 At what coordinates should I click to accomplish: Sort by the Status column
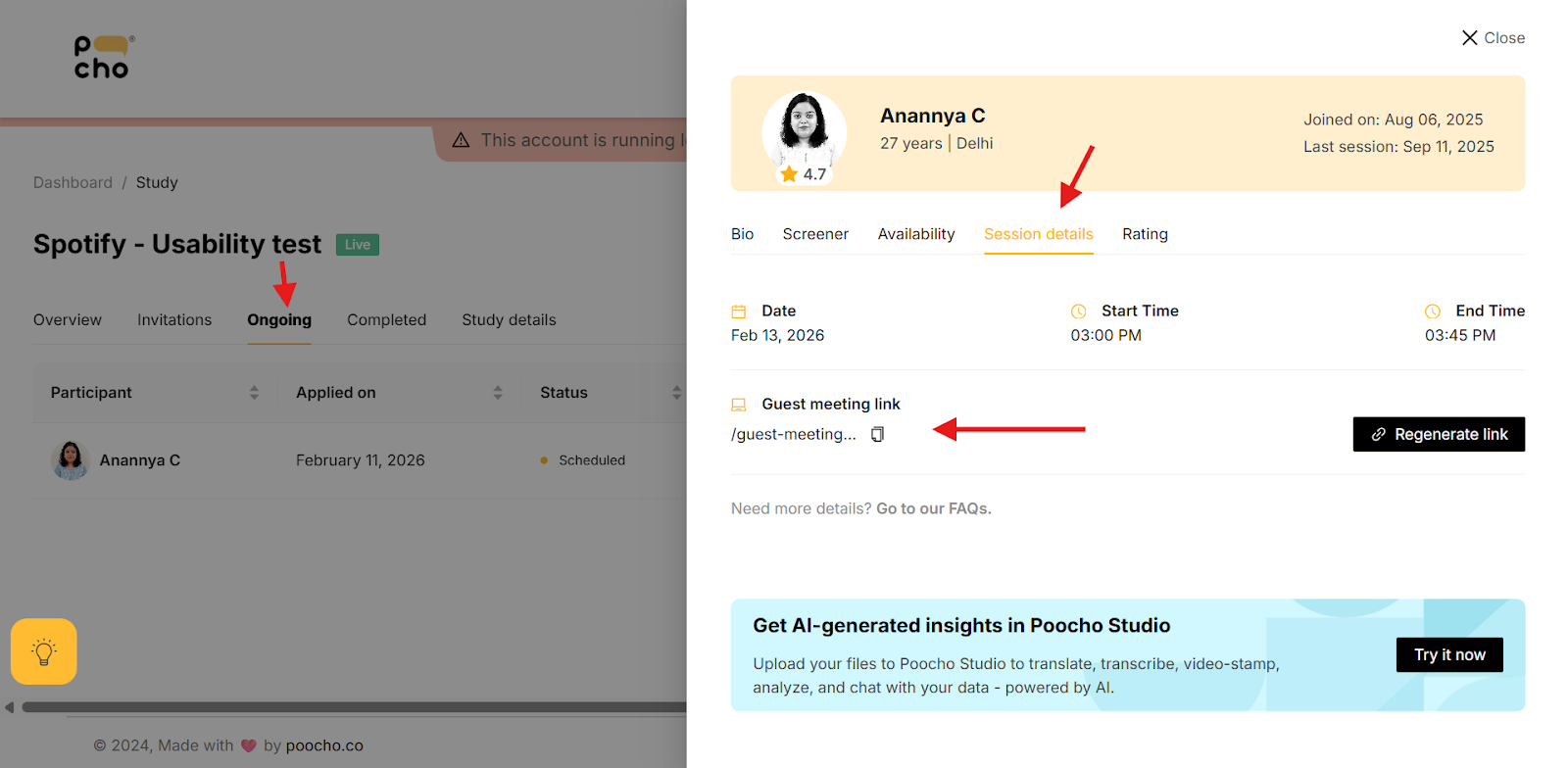[x=676, y=393]
